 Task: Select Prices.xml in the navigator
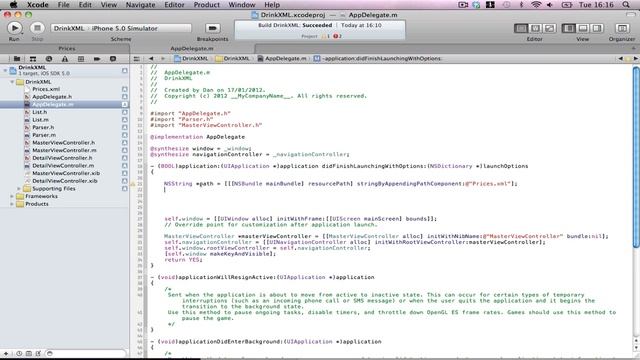pos(46,89)
